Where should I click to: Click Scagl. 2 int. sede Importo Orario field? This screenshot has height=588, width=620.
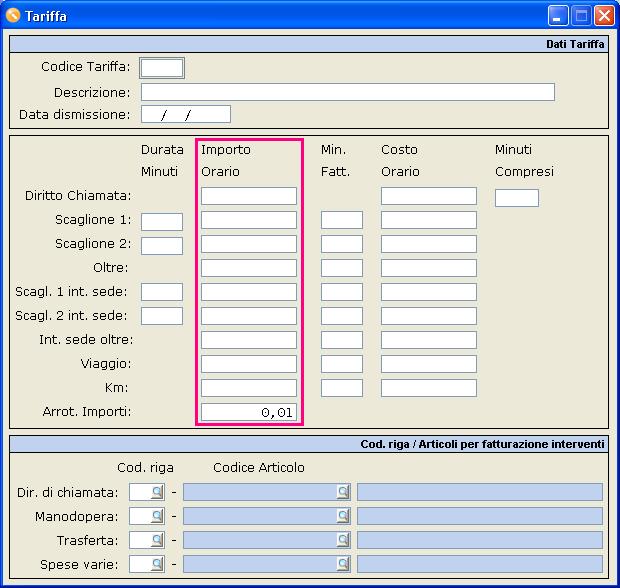[249, 316]
